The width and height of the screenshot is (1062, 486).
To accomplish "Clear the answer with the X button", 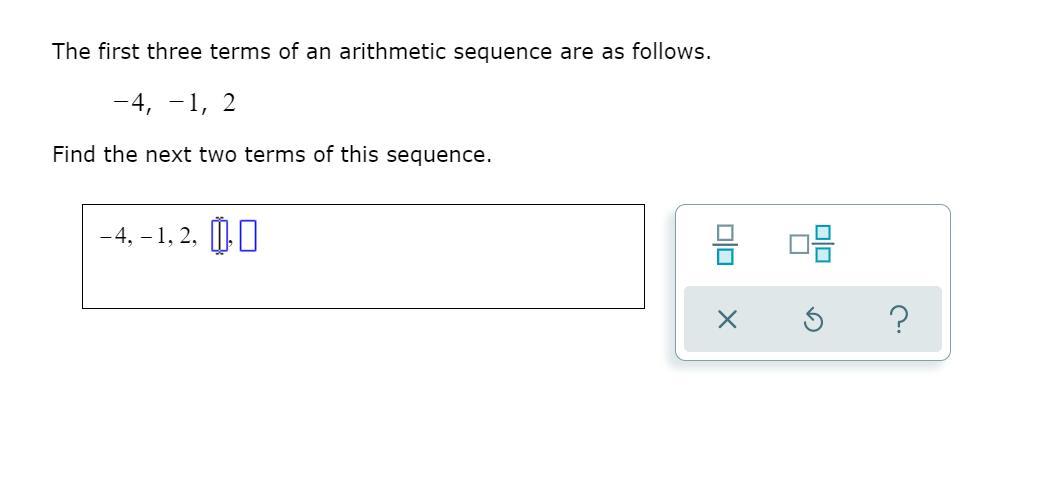I will (x=727, y=319).
